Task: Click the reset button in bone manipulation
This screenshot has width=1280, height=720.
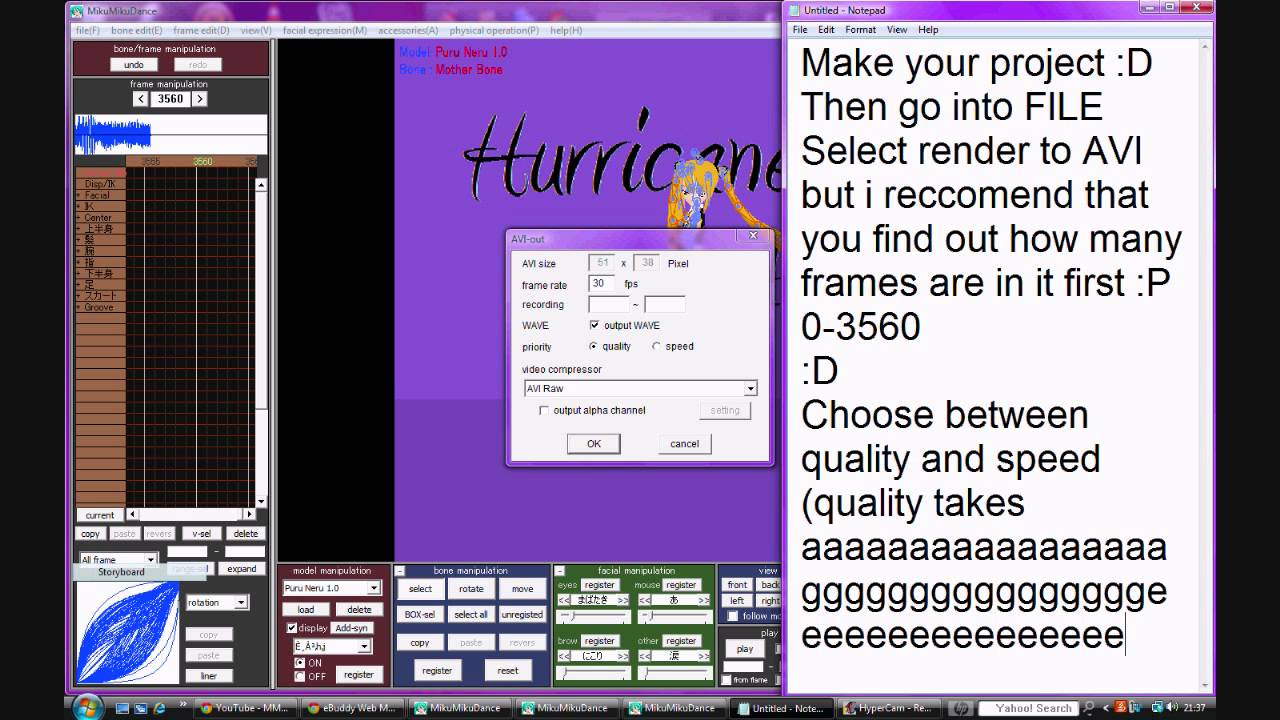Action: (x=508, y=670)
